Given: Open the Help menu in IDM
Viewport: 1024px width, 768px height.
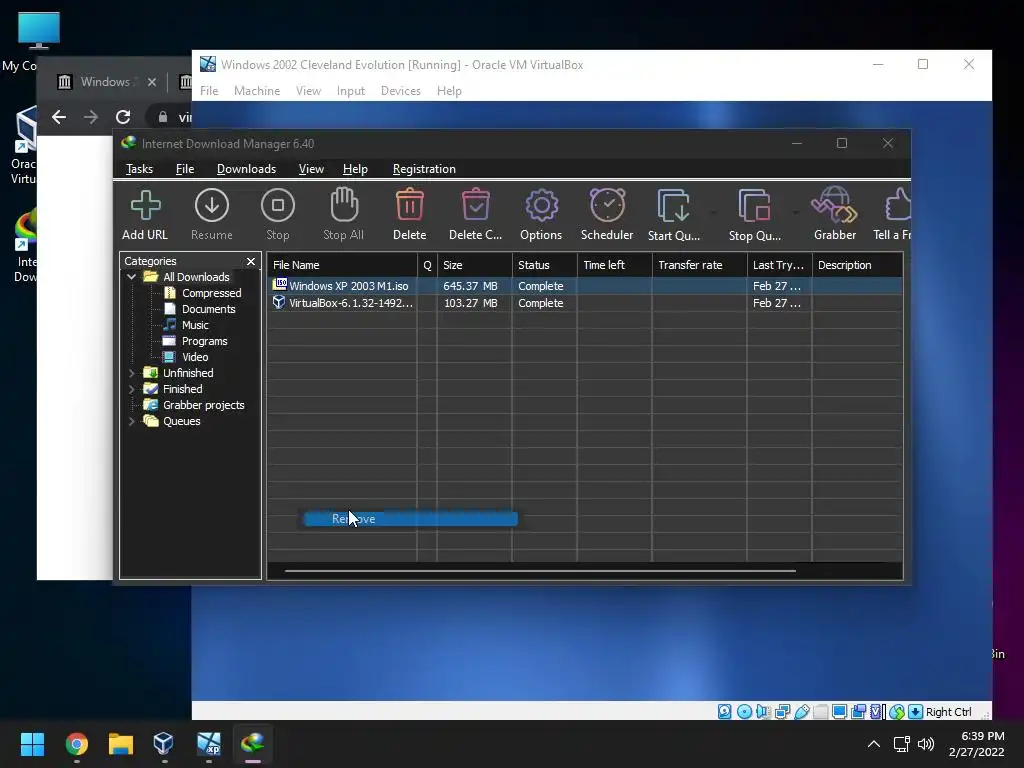Looking at the screenshot, I should tap(355, 169).
